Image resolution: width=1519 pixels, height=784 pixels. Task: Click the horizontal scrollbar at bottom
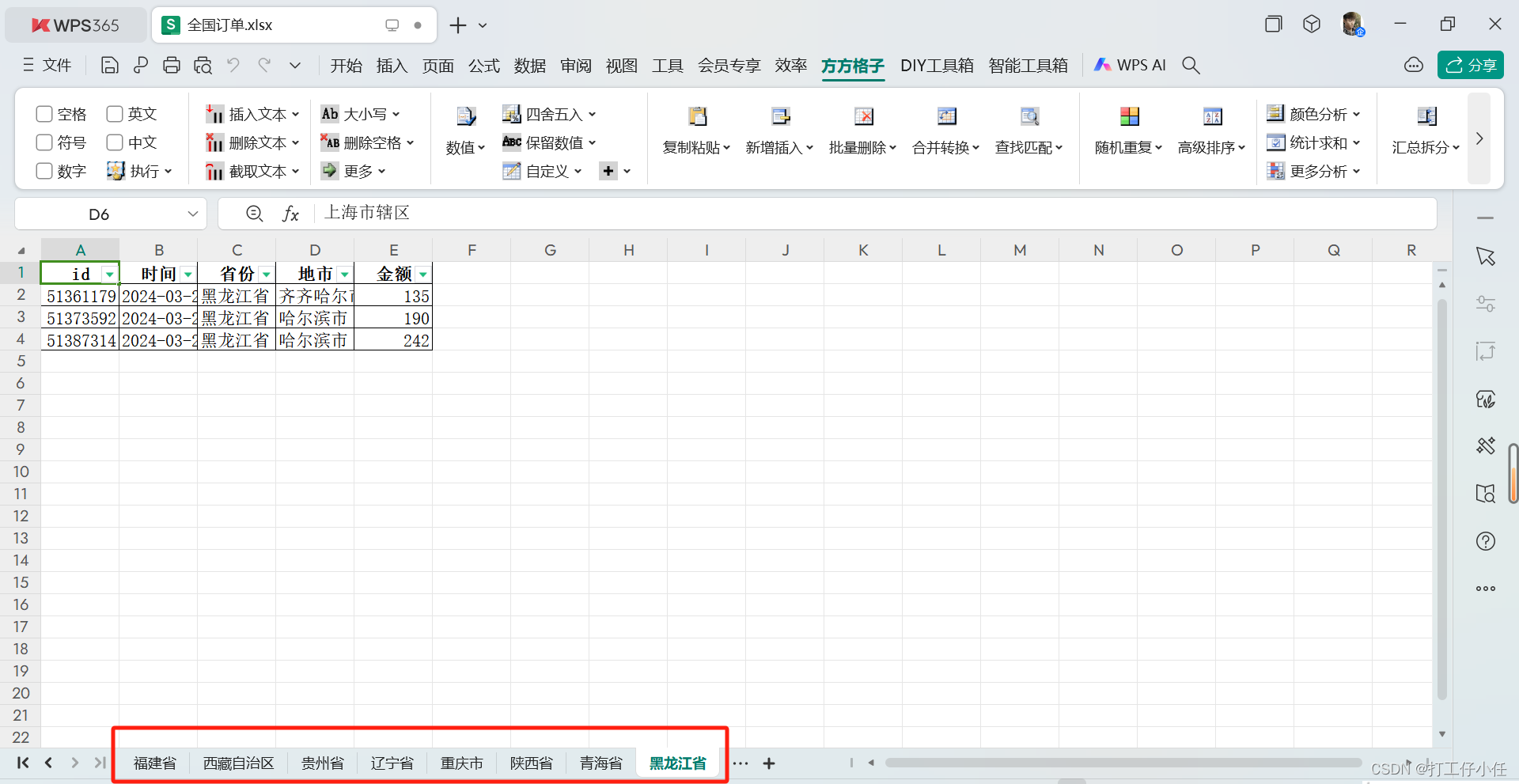coord(1123,763)
